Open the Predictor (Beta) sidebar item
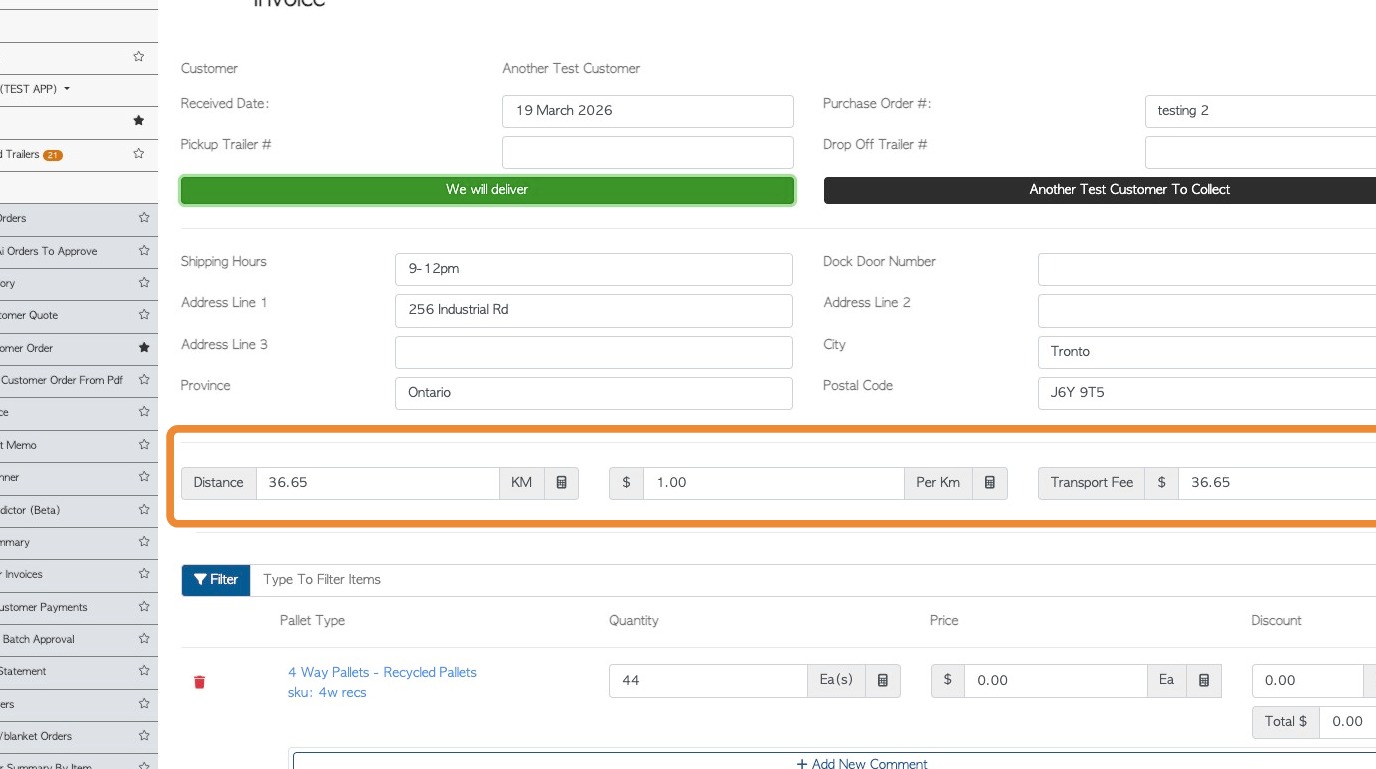 point(30,510)
